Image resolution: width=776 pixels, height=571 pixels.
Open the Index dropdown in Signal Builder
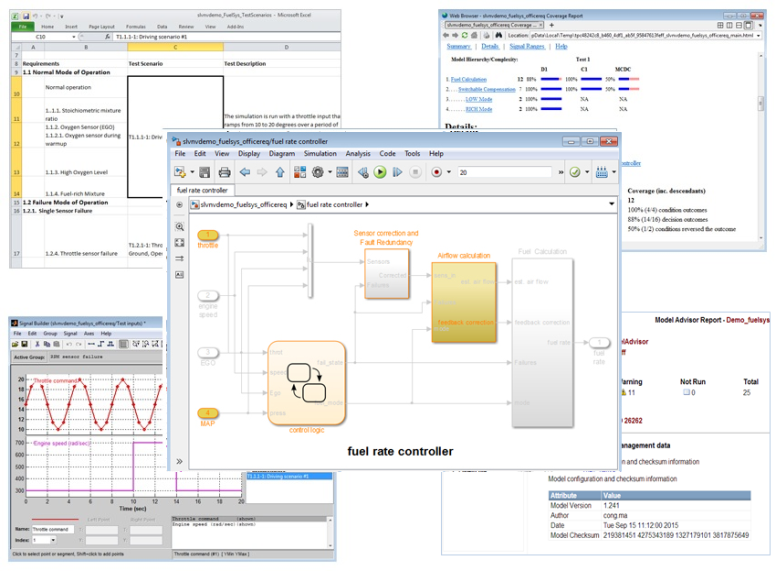click(x=53, y=540)
